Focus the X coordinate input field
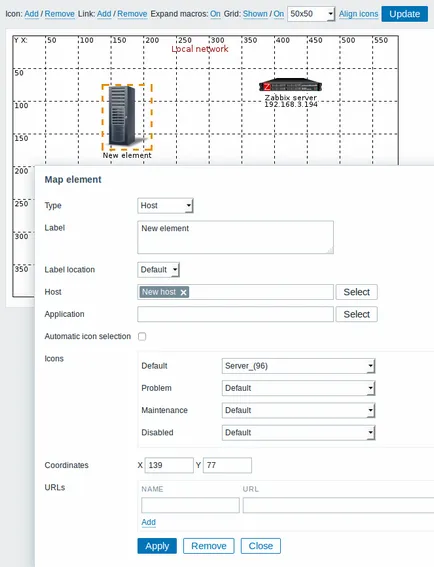 pos(169,465)
